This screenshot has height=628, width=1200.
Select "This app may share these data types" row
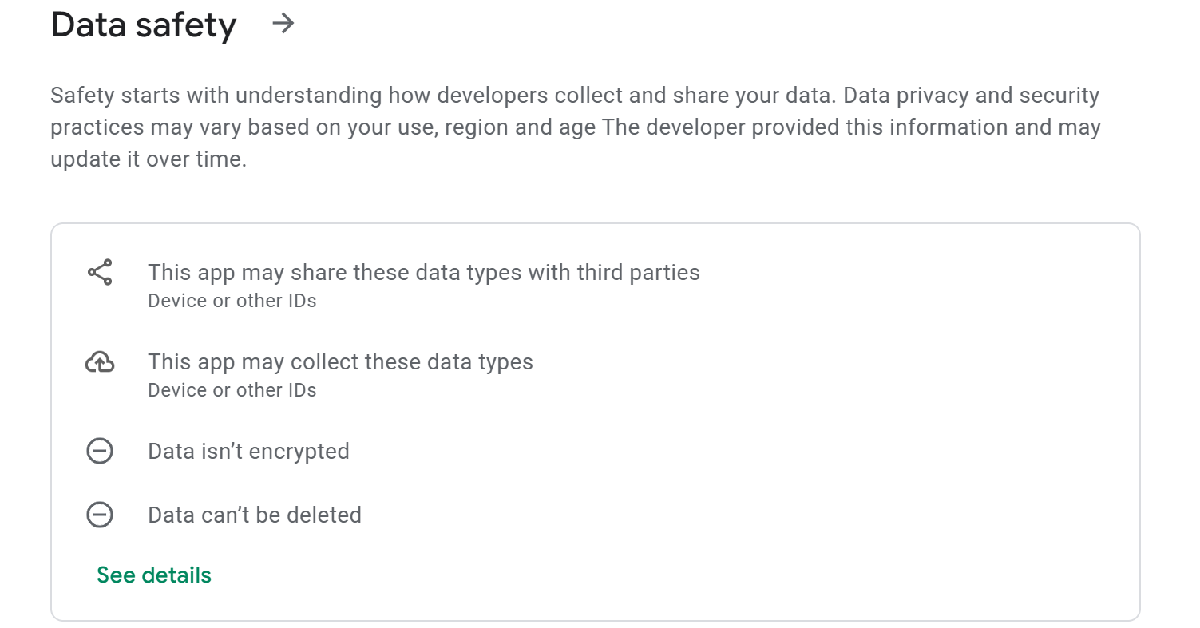(423, 273)
